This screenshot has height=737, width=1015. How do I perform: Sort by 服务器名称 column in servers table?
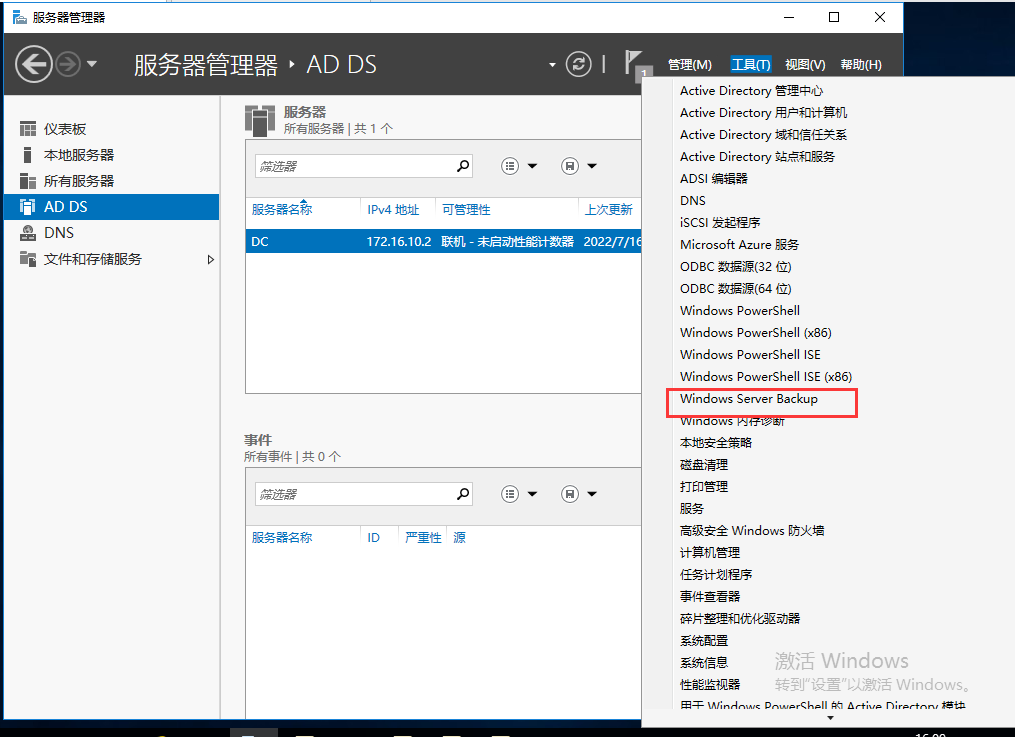282,210
